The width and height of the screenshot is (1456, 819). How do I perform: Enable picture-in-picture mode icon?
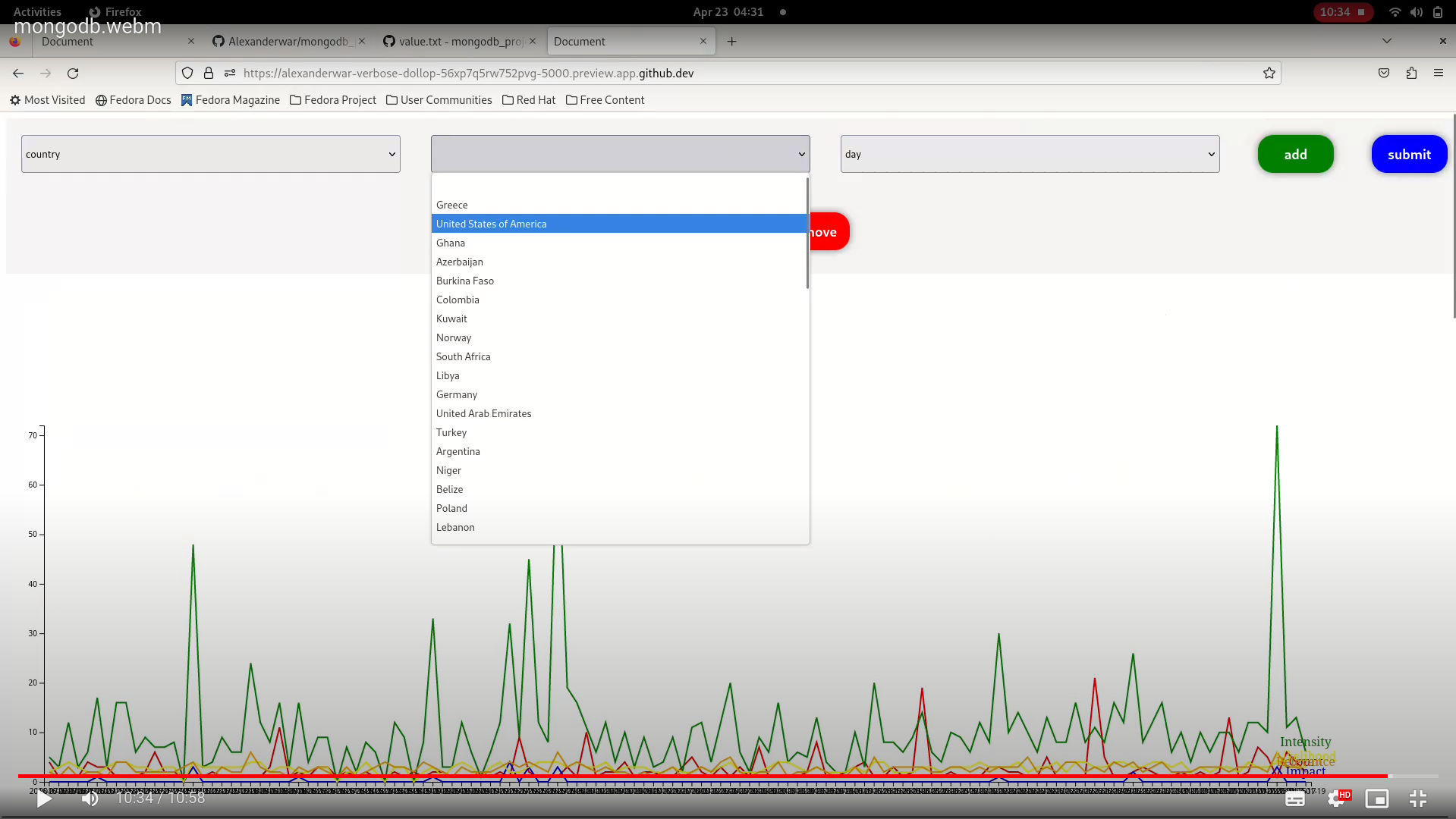(1376, 798)
